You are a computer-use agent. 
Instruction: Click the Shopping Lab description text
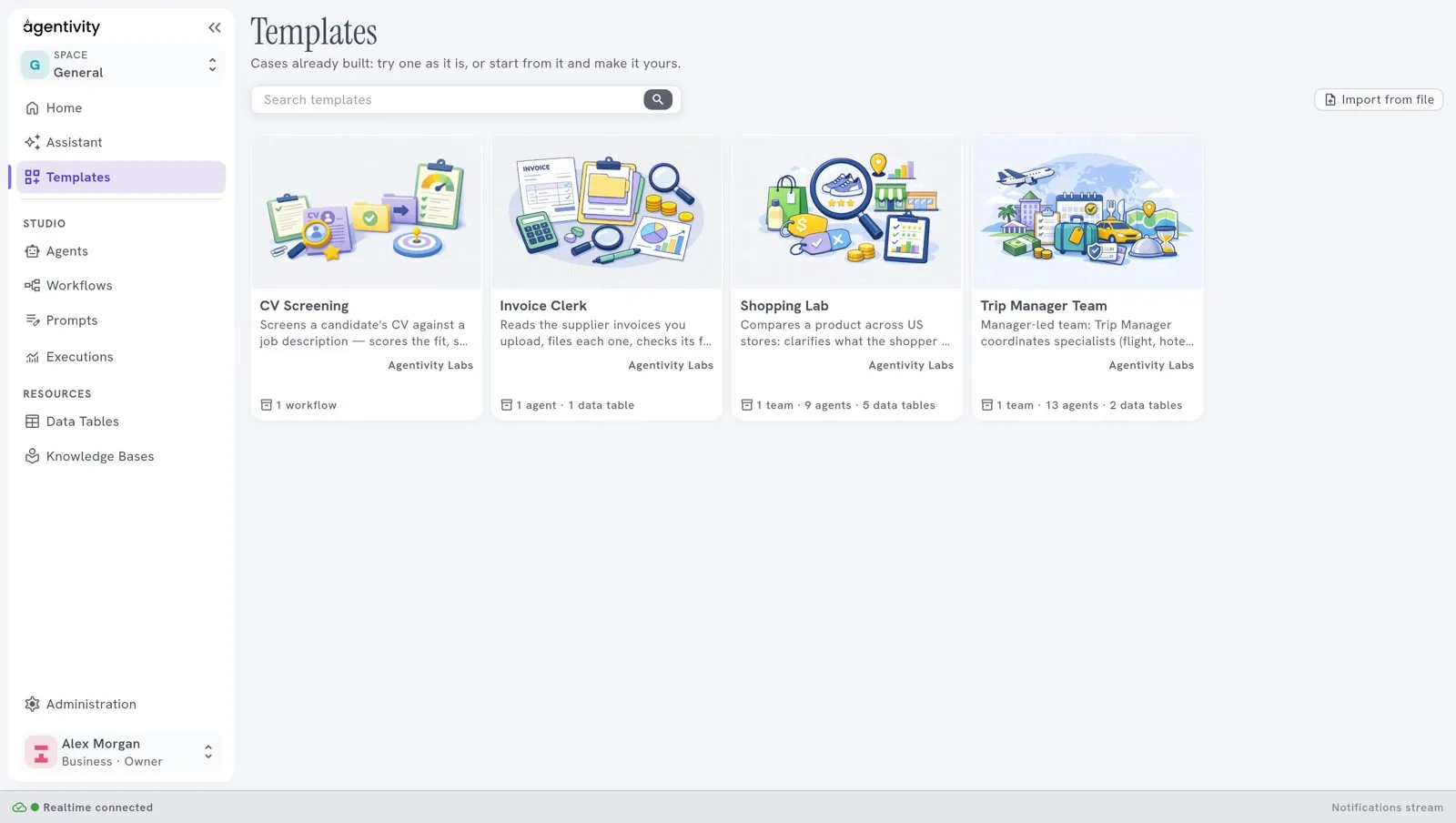845,333
